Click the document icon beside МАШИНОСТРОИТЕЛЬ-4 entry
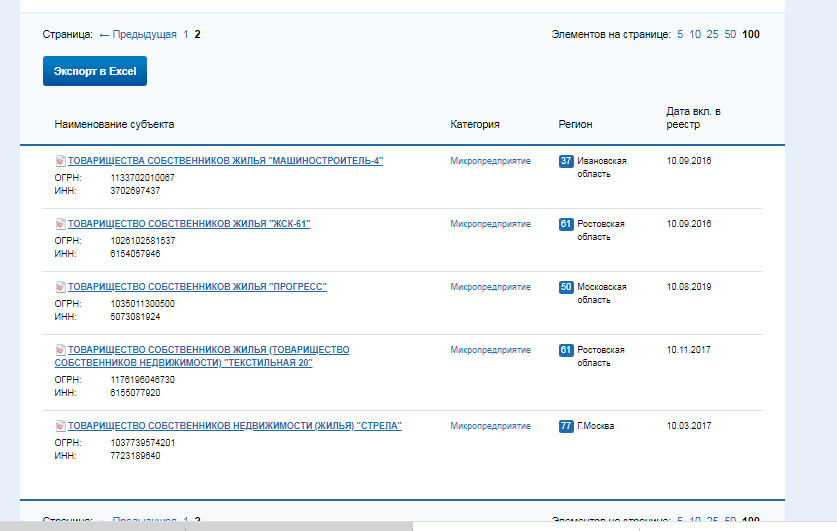 tap(60, 161)
